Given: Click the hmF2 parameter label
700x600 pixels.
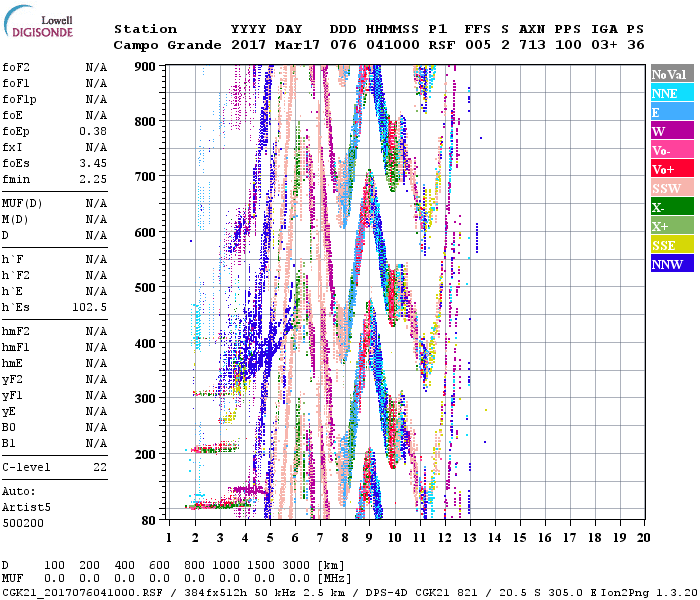Looking at the screenshot, I should 16,331.
